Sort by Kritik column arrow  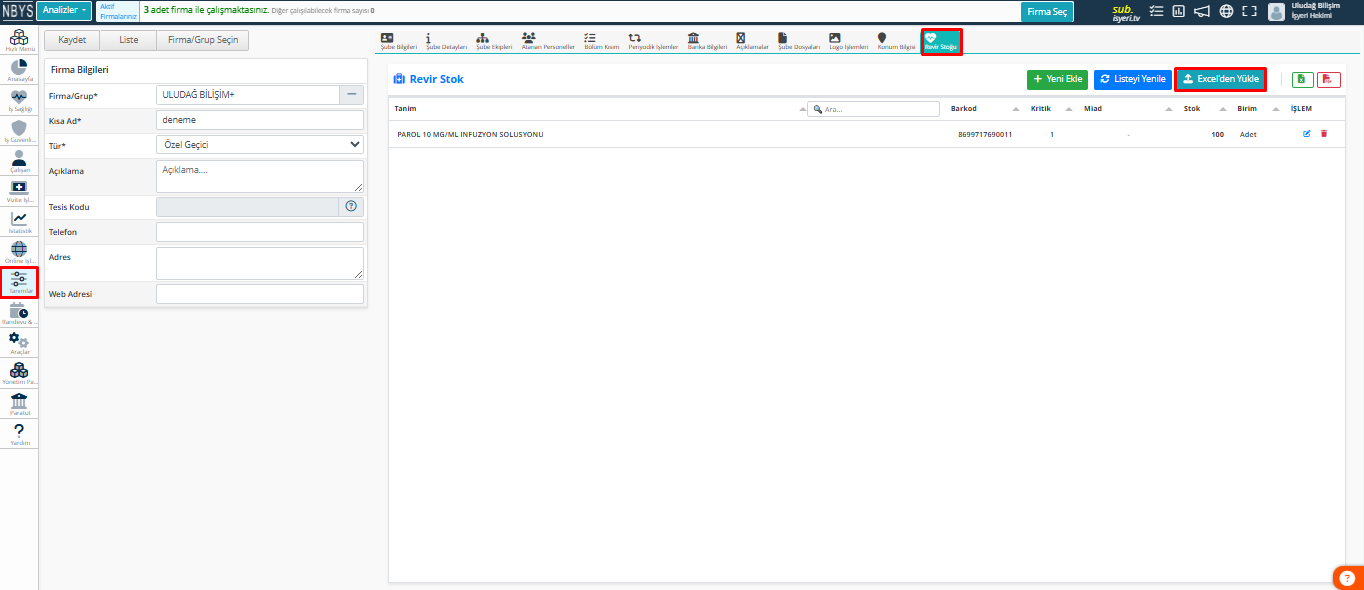pyautogui.click(x=1068, y=108)
